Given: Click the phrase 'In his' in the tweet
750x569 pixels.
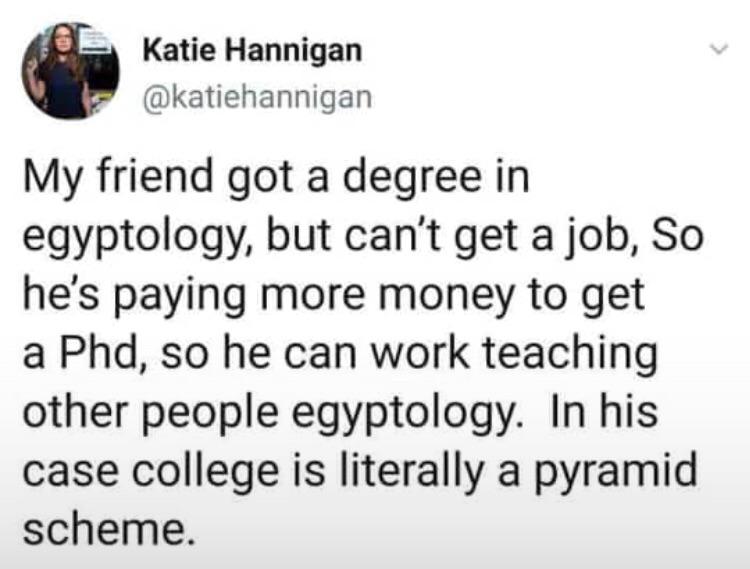Looking at the screenshot, I should [x=604, y=413].
